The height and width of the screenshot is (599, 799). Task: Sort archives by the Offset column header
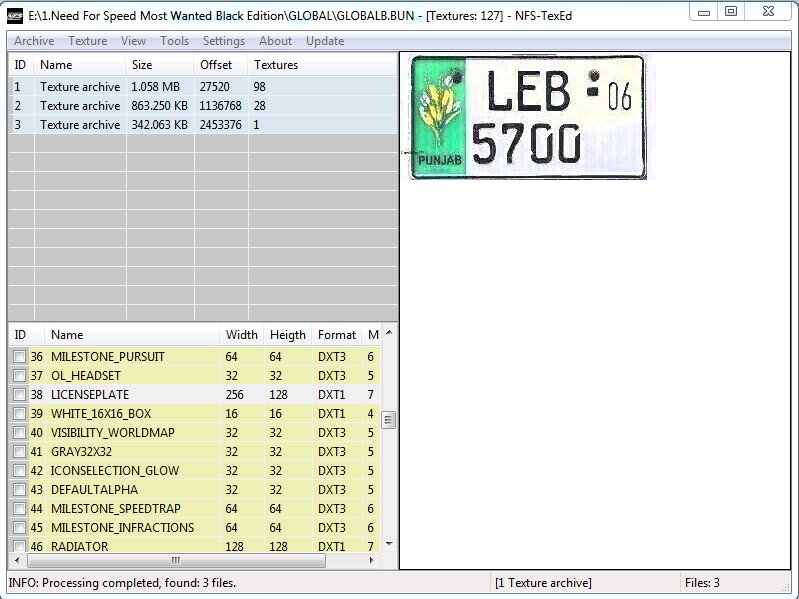[x=221, y=65]
